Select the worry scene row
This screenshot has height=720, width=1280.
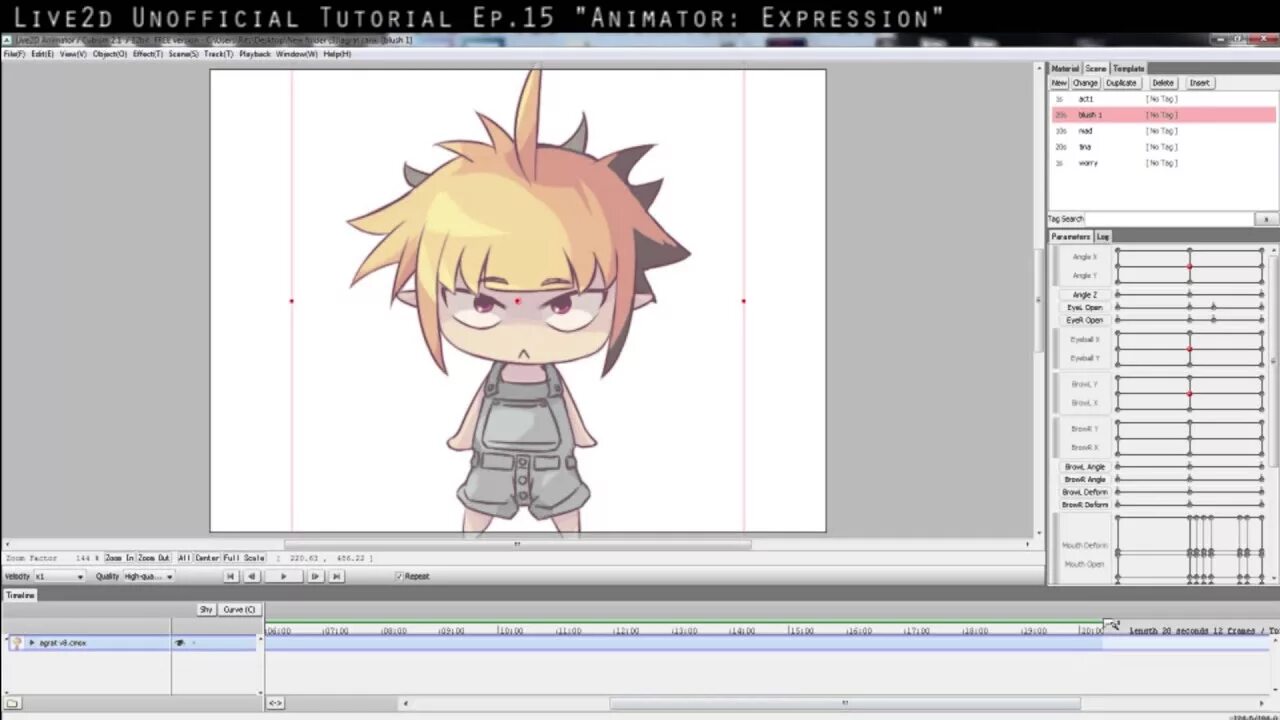click(x=1163, y=163)
